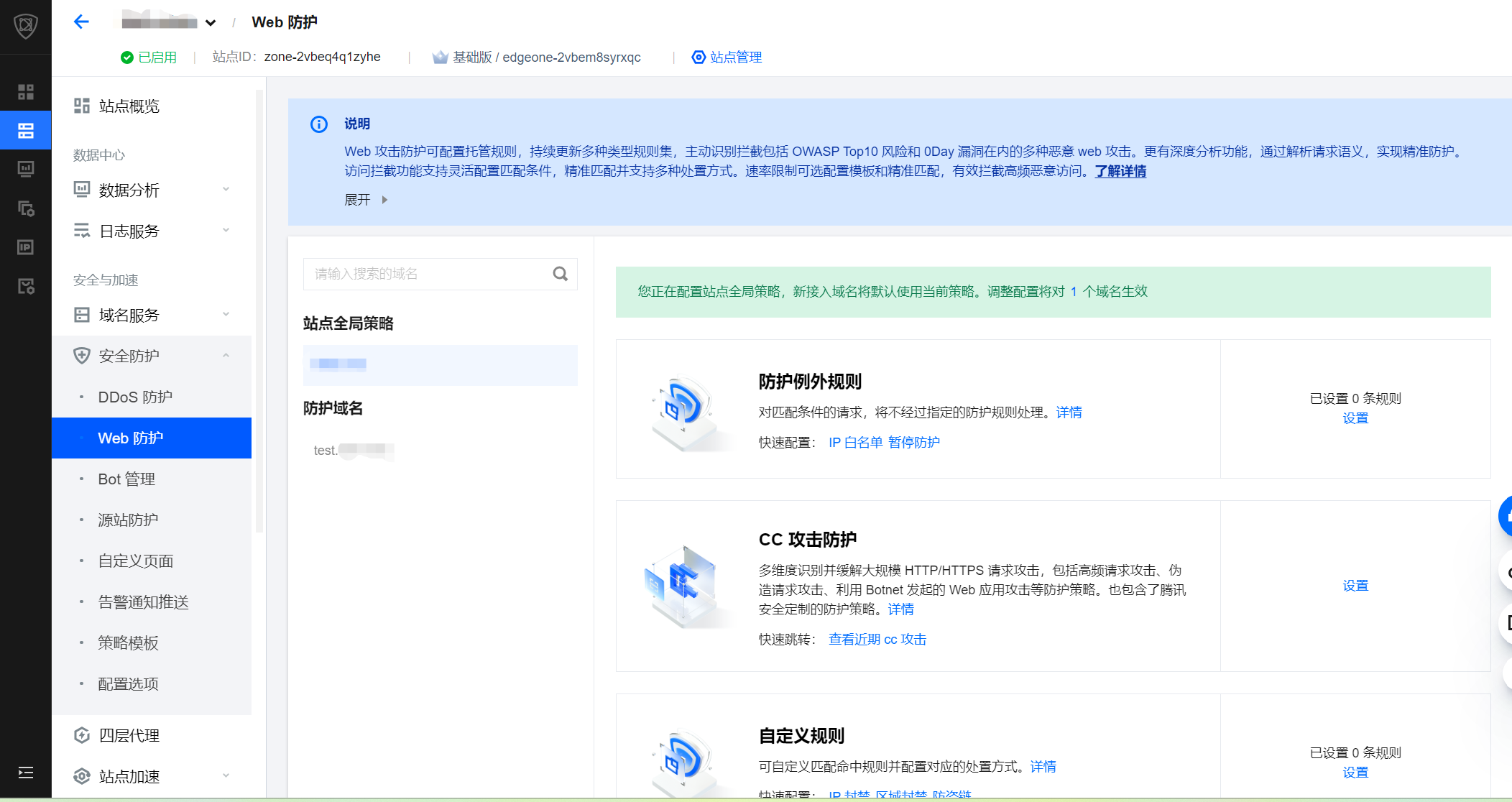Click the crown plan icon
The width and height of the screenshot is (1512, 802).
(x=440, y=57)
